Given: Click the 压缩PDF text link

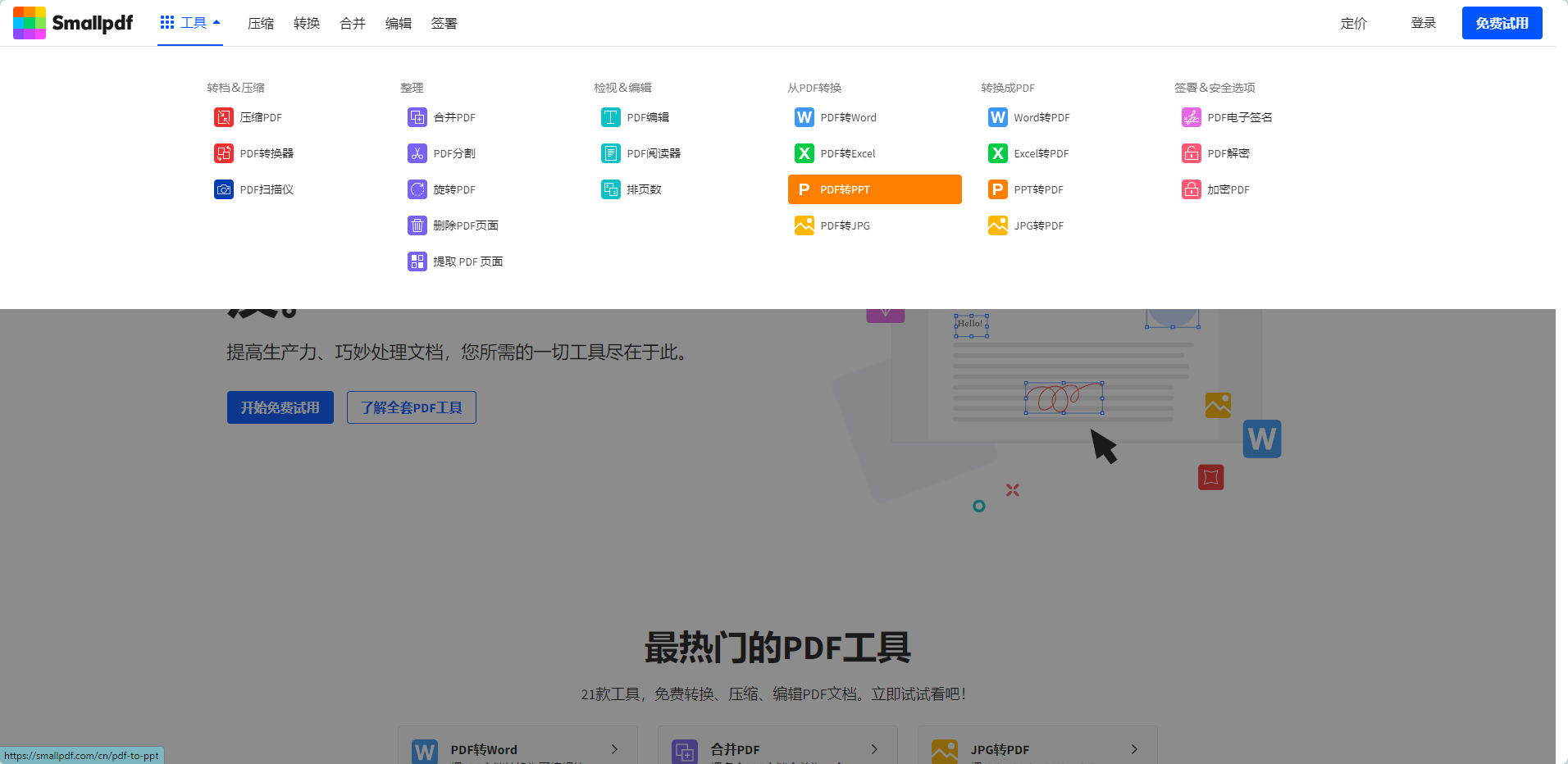Looking at the screenshot, I should click(261, 117).
